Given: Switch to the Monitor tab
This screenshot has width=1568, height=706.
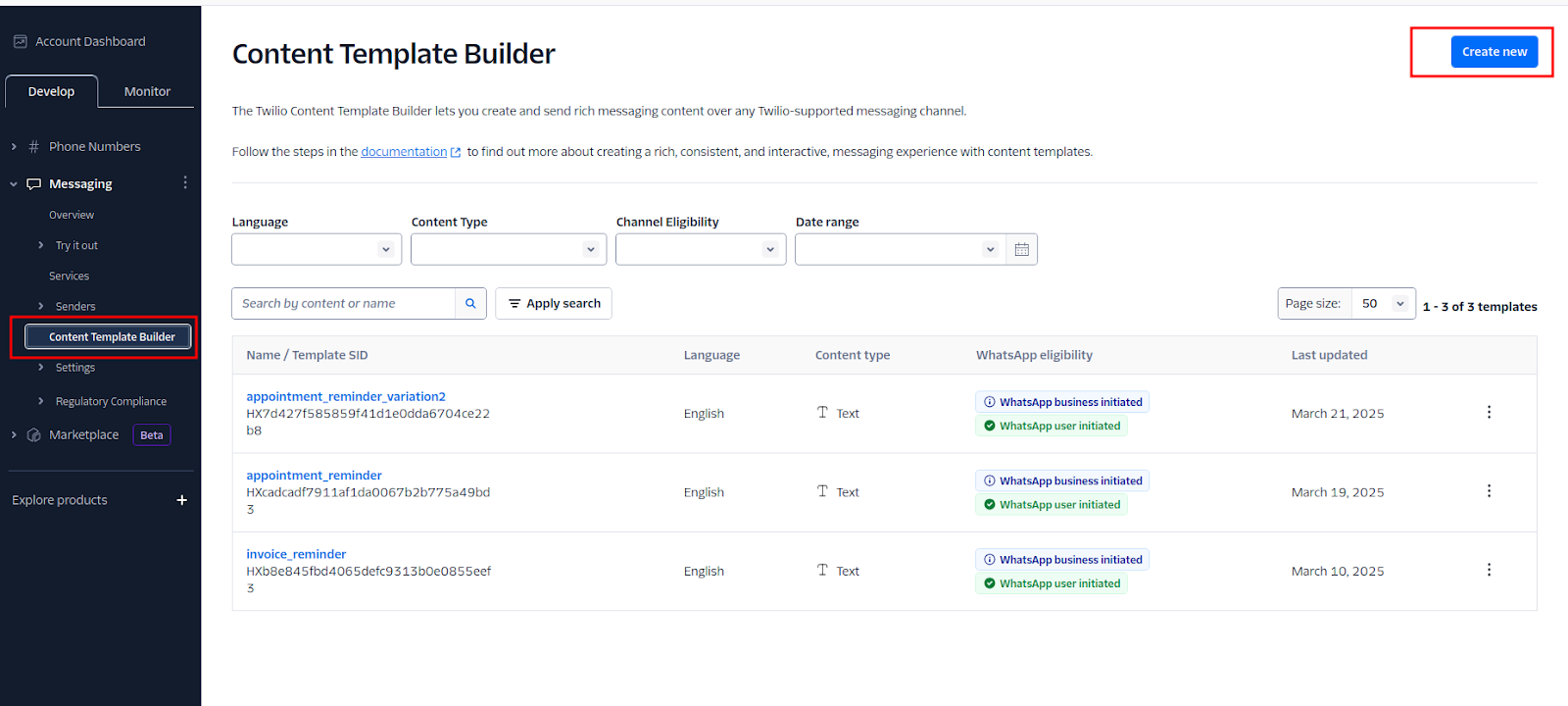Looking at the screenshot, I should click(147, 91).
